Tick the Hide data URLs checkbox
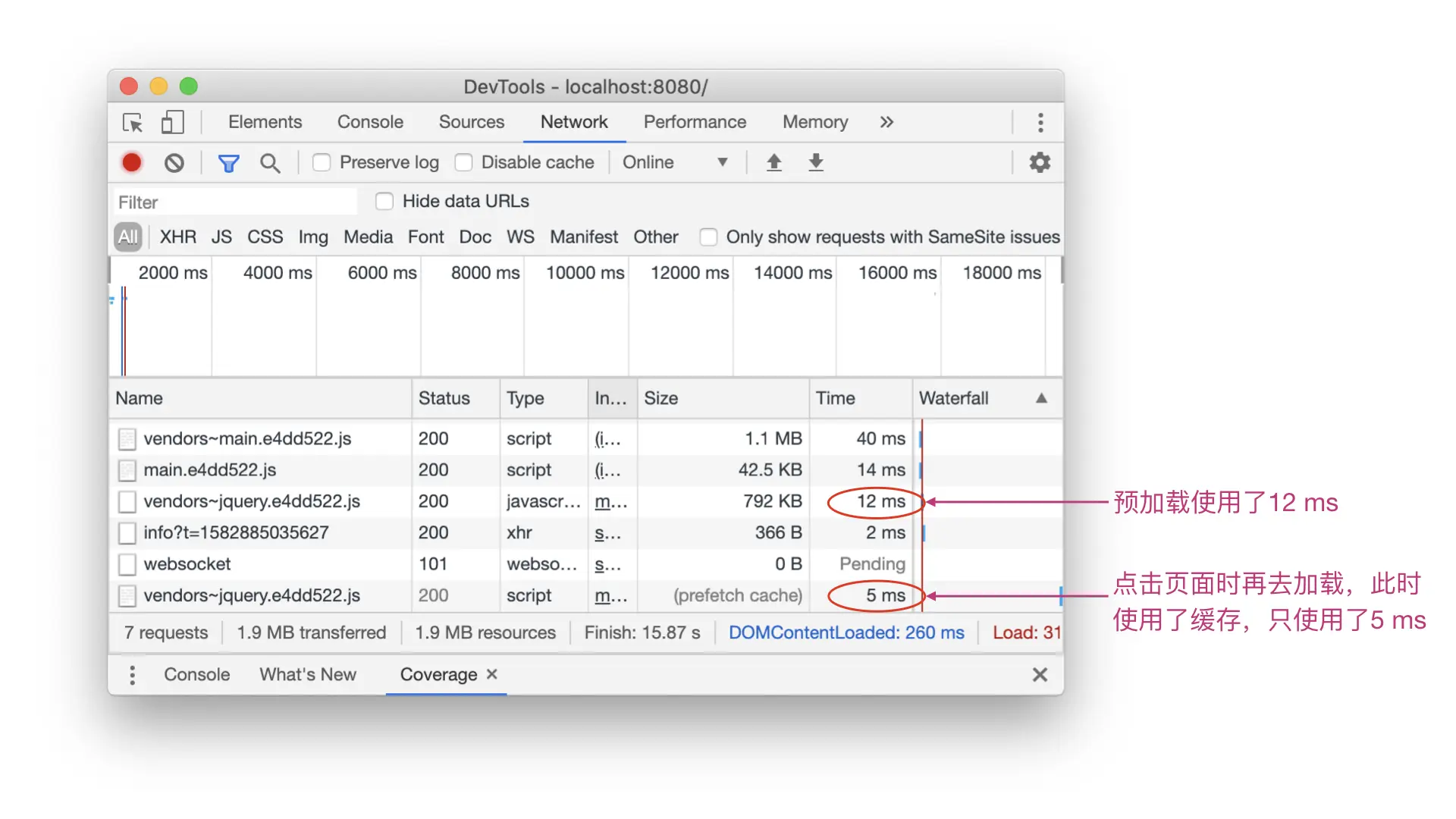Image resolution: width=1456 pixels, height=819 pixels. point(384,201)
